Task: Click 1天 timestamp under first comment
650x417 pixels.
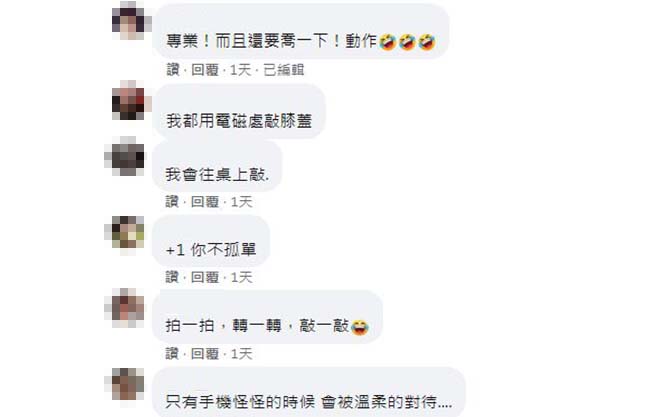Action: (240, 70)
